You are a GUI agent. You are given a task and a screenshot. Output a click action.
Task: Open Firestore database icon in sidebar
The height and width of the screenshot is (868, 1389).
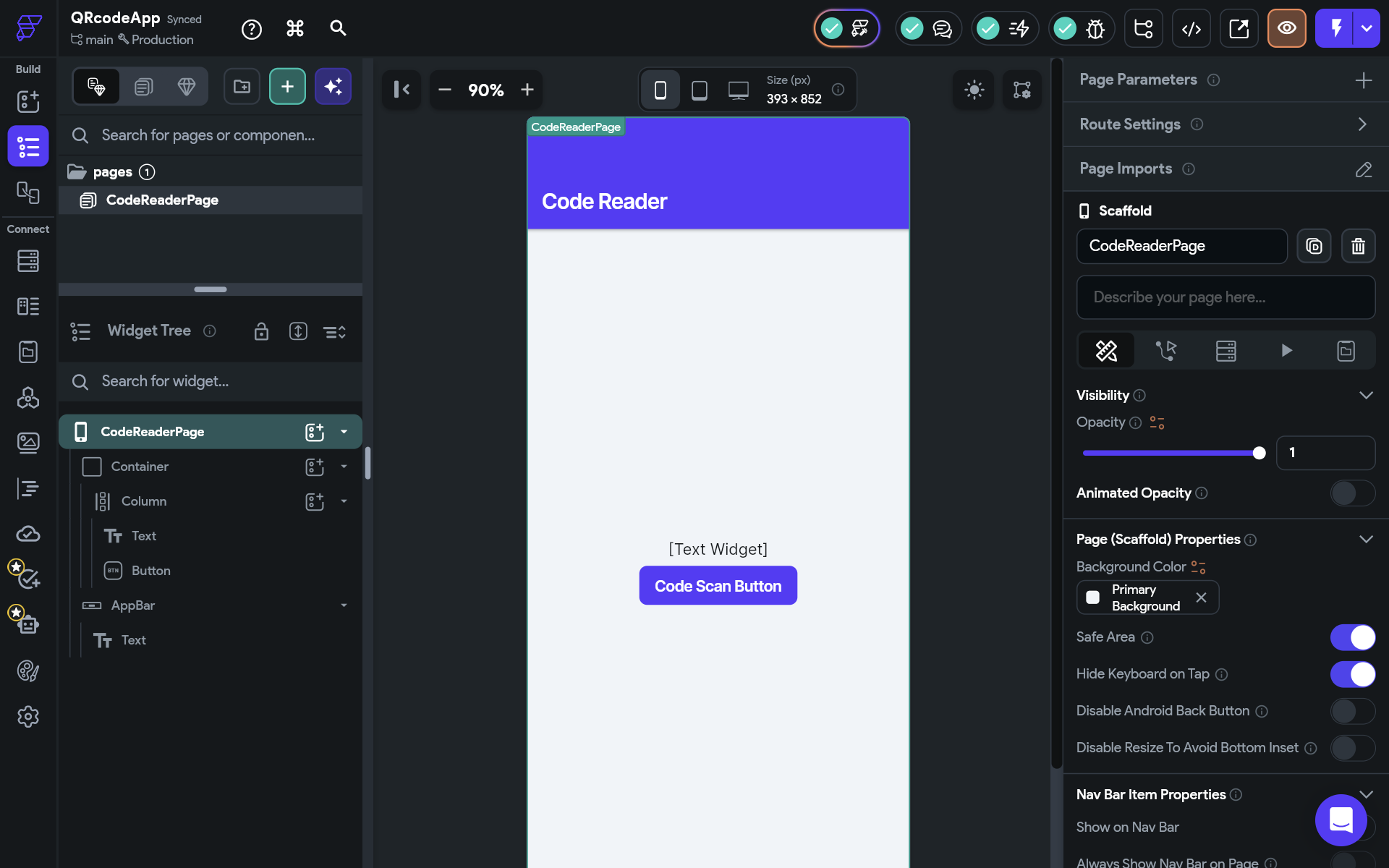pyautogui.click(x=27, y=260)
